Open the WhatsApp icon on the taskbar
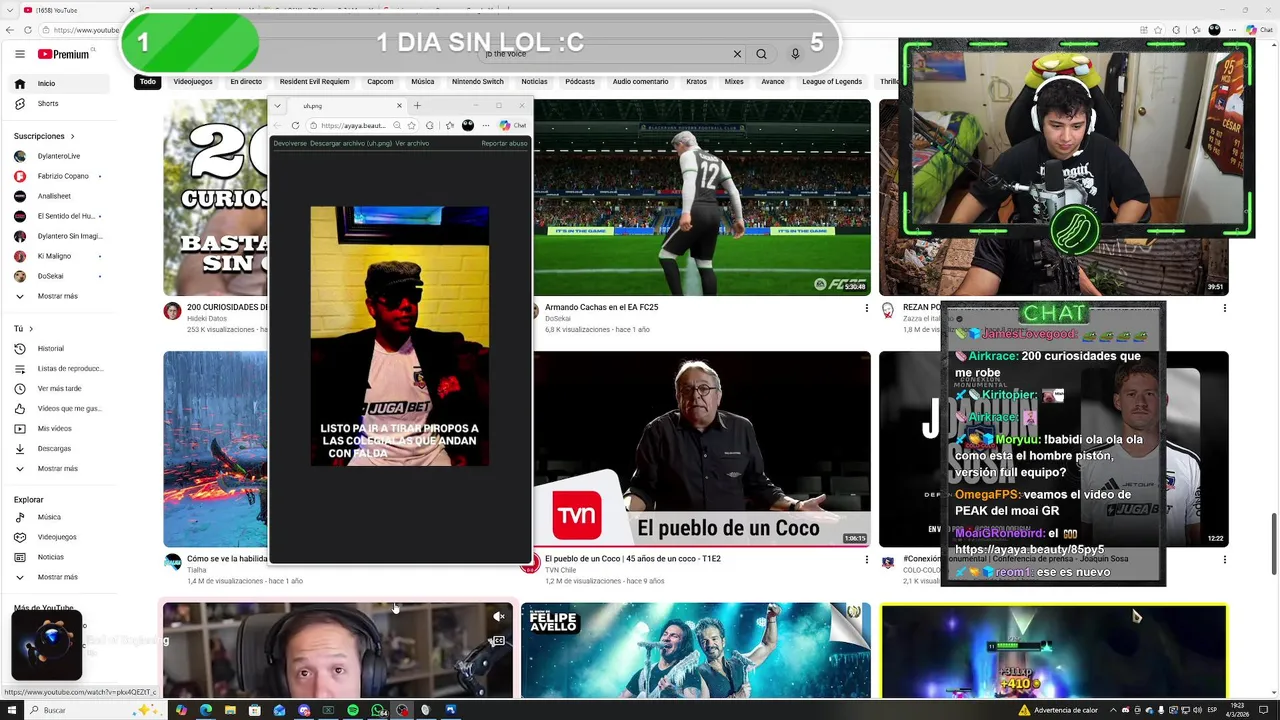Screen dimensions: 1280x720 (378, 710)
